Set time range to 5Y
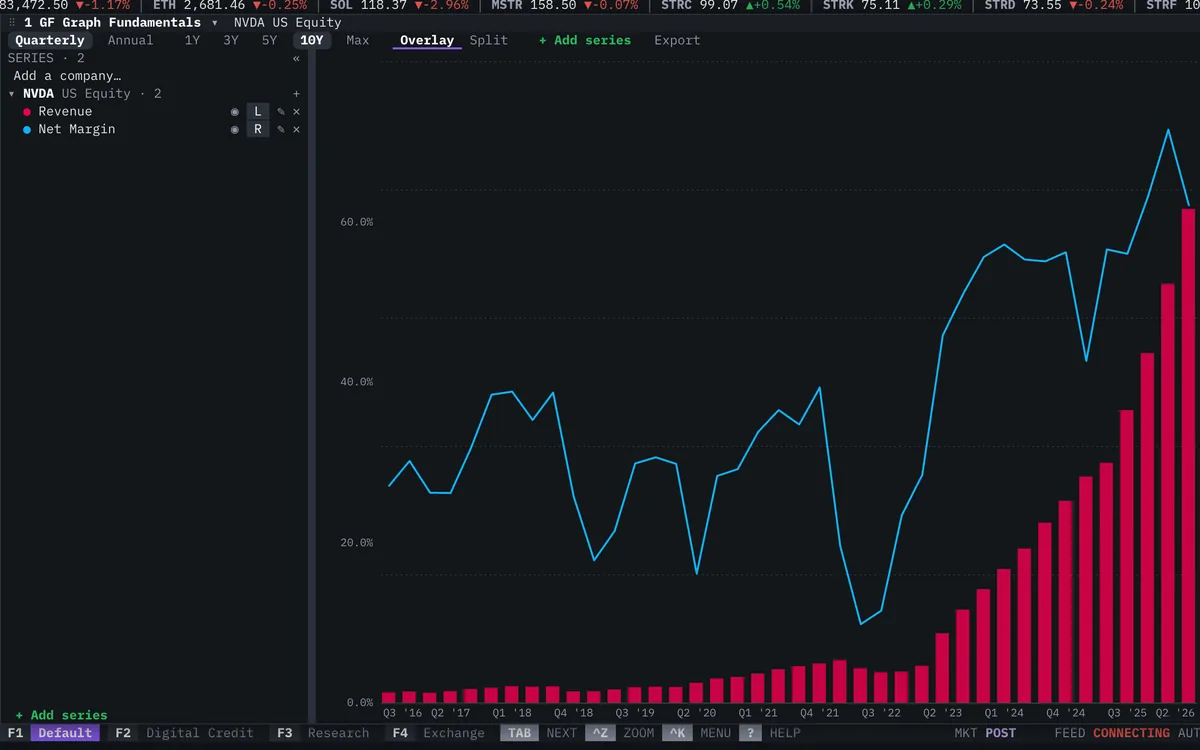The image size is (1200, 750). point(270,41)
